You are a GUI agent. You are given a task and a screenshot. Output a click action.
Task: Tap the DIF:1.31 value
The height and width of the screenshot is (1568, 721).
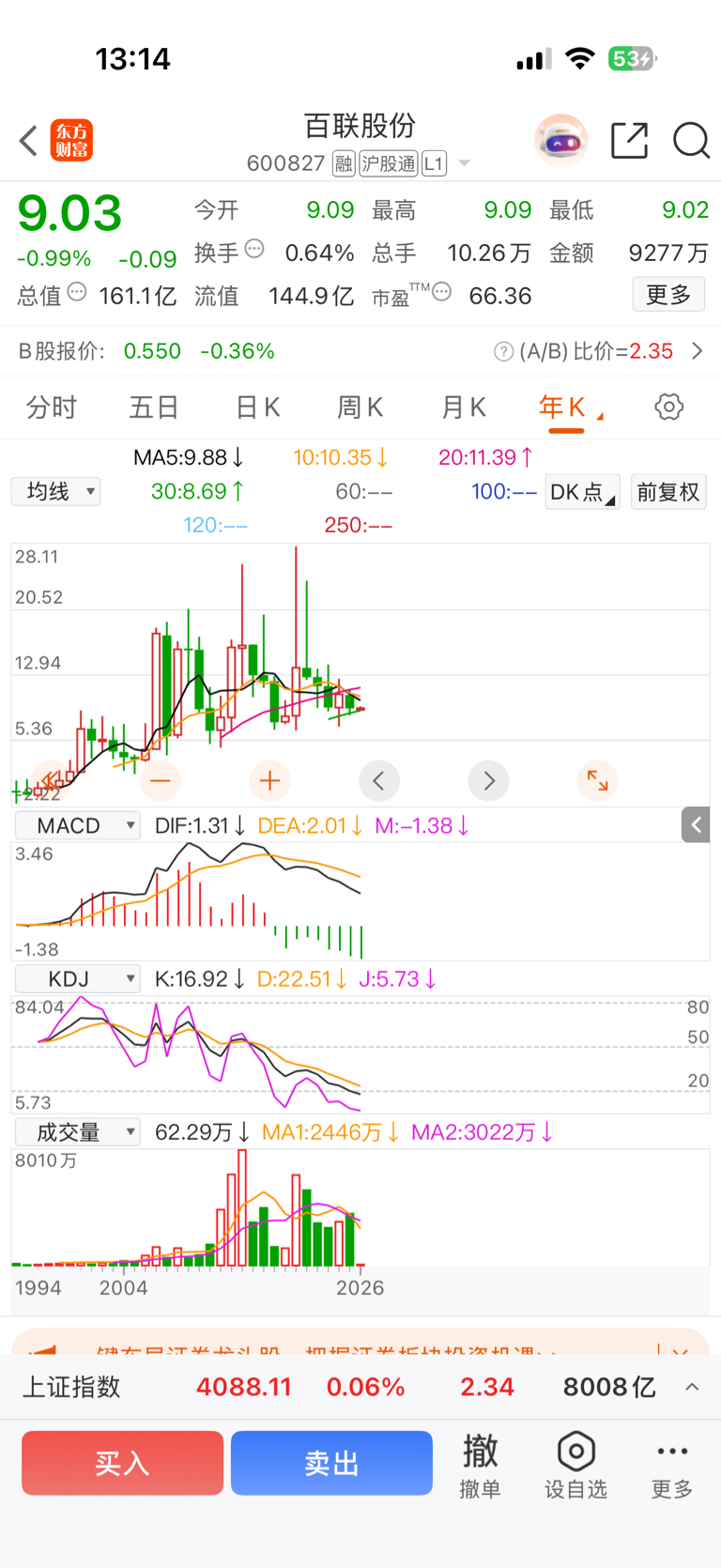[x=200, y=825]
